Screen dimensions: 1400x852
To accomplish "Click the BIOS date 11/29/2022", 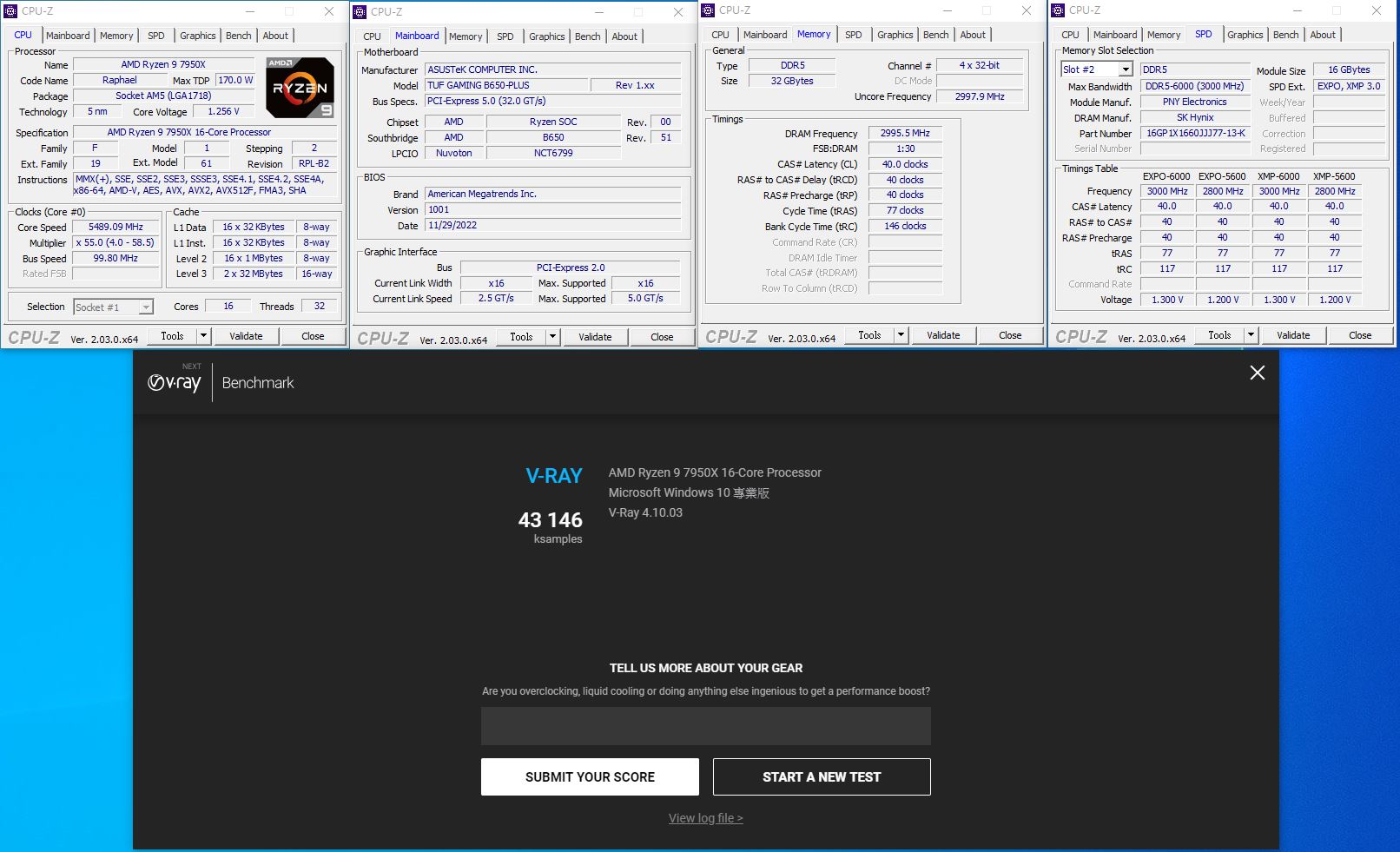I will tap(552, 225).
